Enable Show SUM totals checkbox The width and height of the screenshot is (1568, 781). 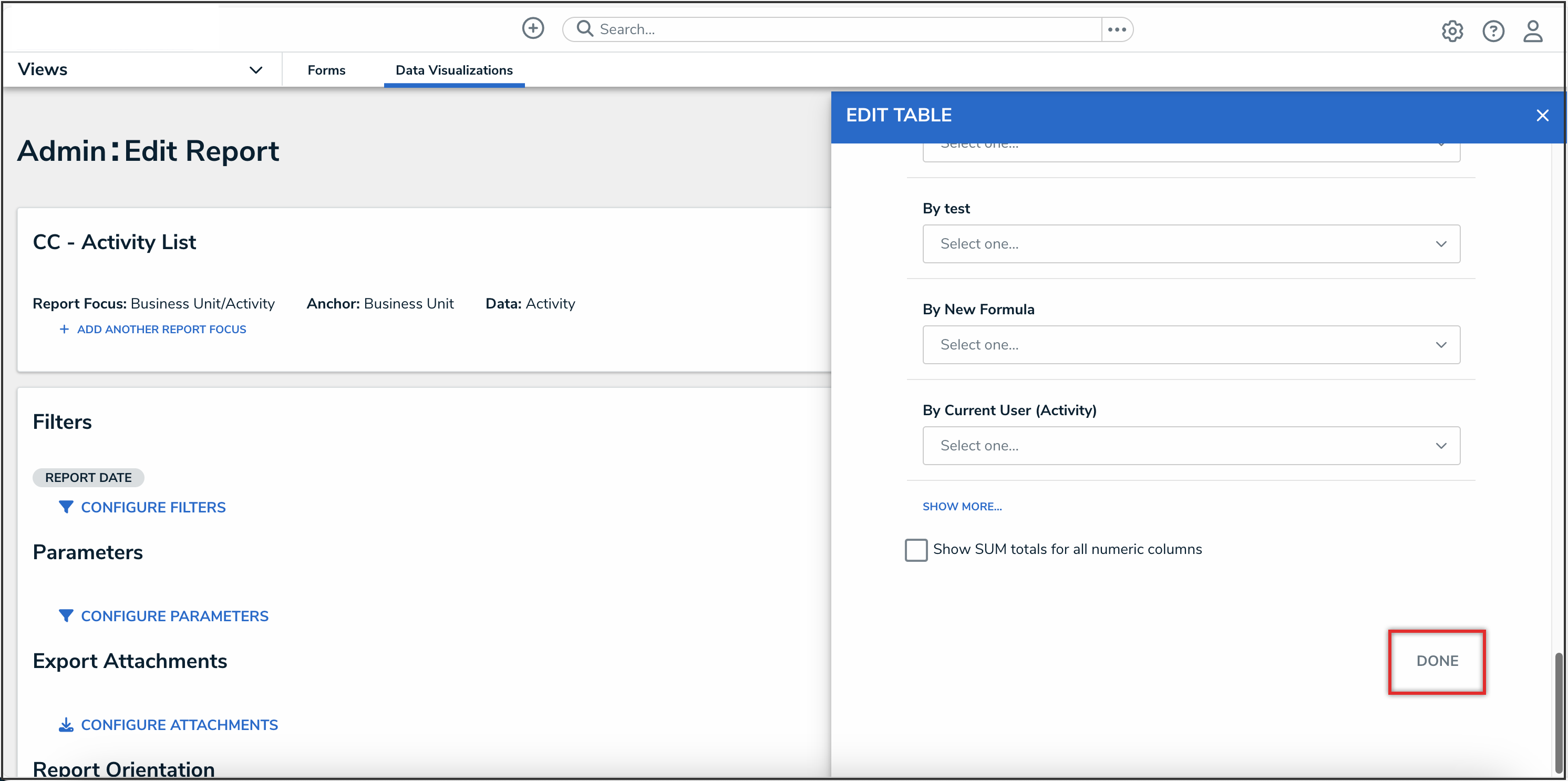[x=915, y=549]
